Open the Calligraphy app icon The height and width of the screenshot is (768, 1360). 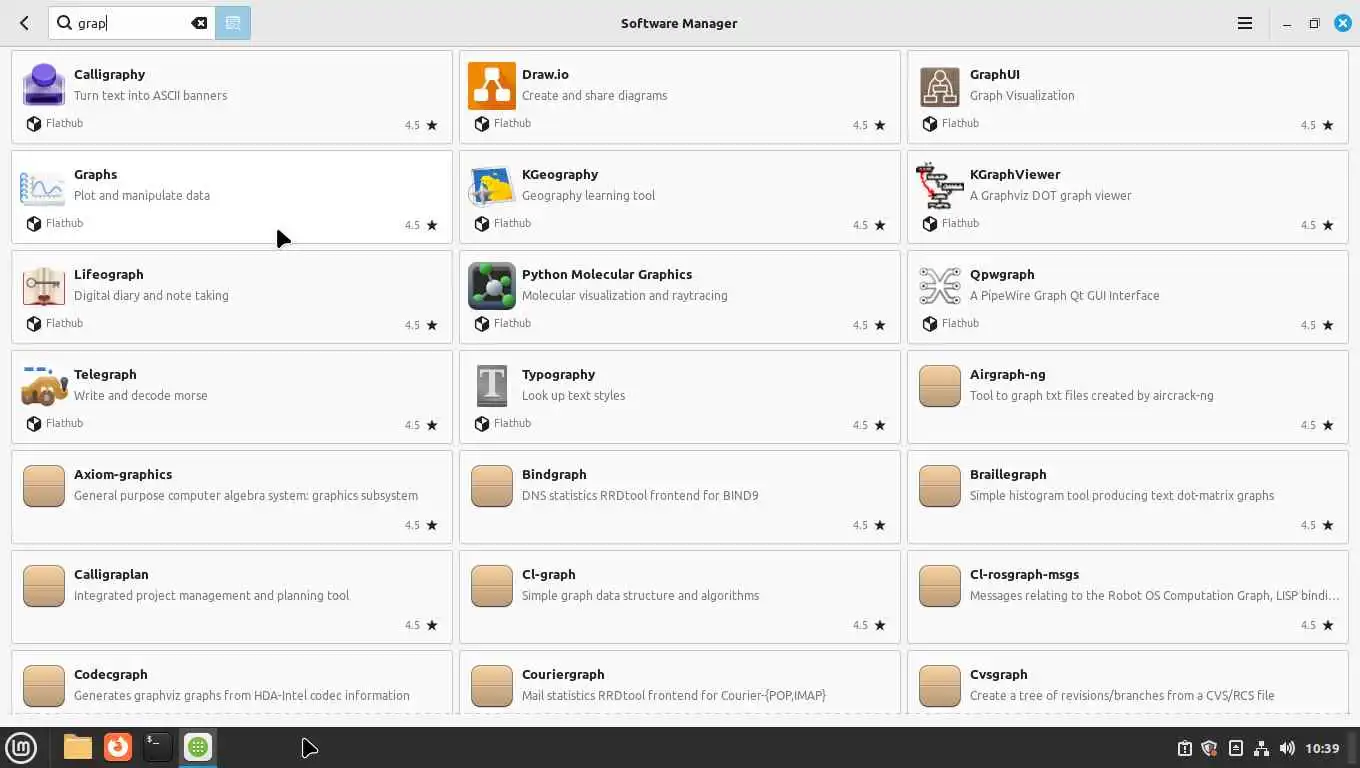pos(43,85)
